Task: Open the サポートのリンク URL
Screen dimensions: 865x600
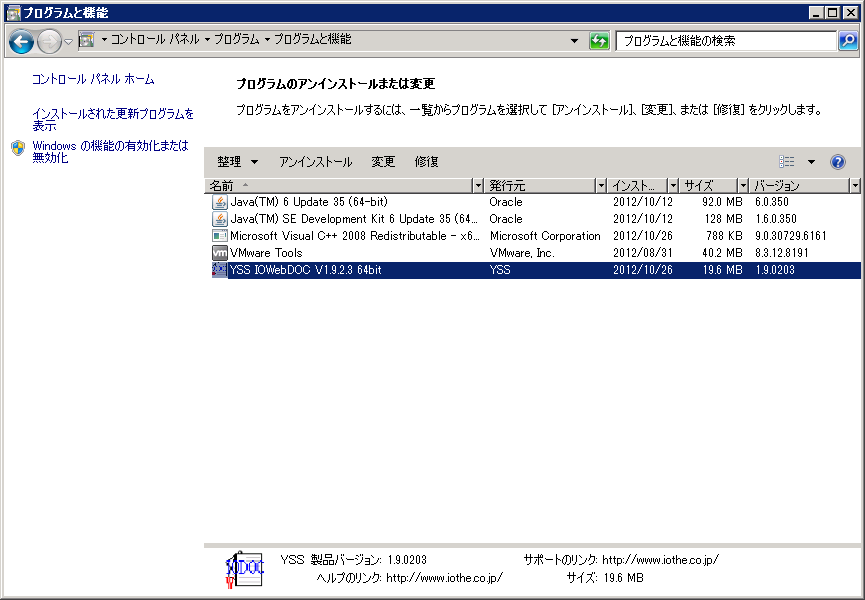Action: (660, 560)
